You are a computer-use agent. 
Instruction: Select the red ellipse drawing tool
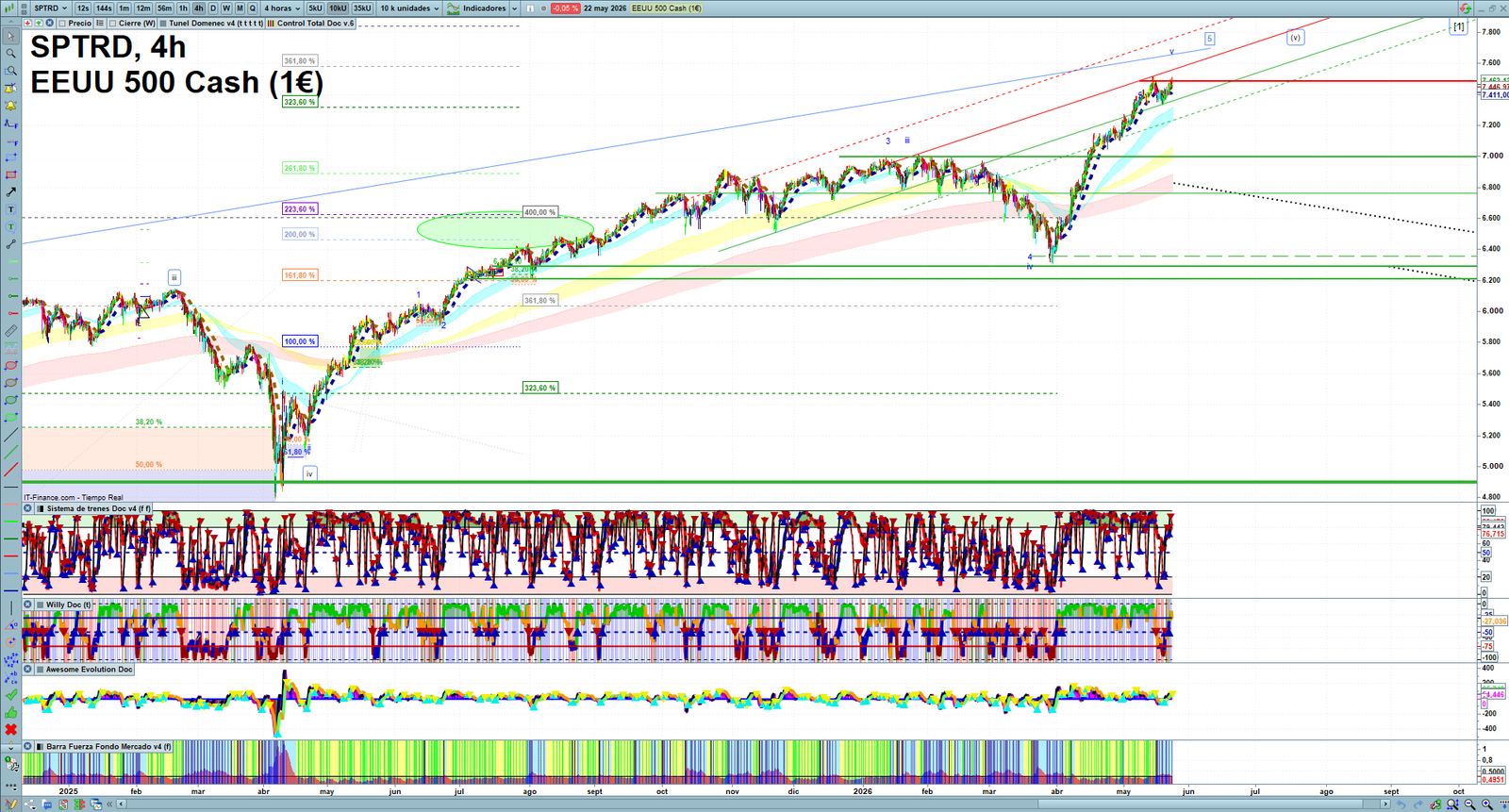pyautogui.click(x=11, y=365)
